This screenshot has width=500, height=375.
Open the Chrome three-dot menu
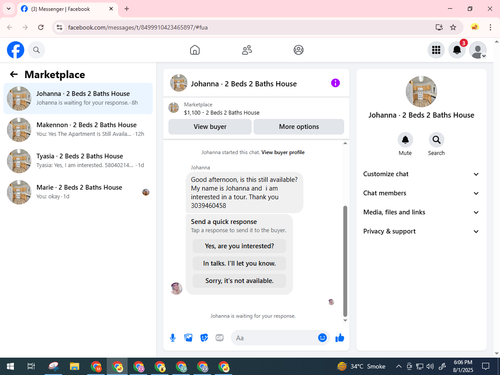pos(490,27)
